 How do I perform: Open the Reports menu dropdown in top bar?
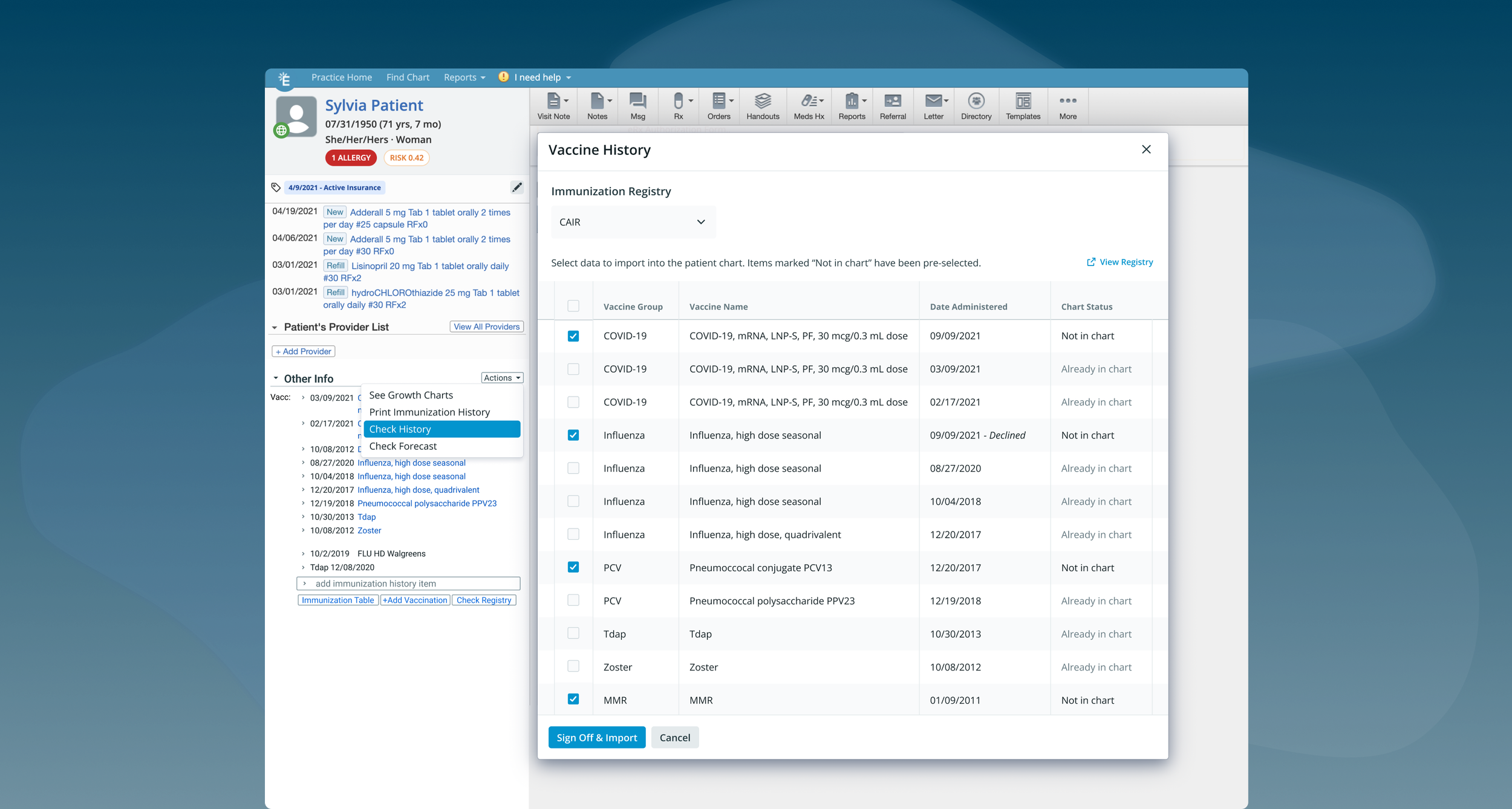pos(464,77)
